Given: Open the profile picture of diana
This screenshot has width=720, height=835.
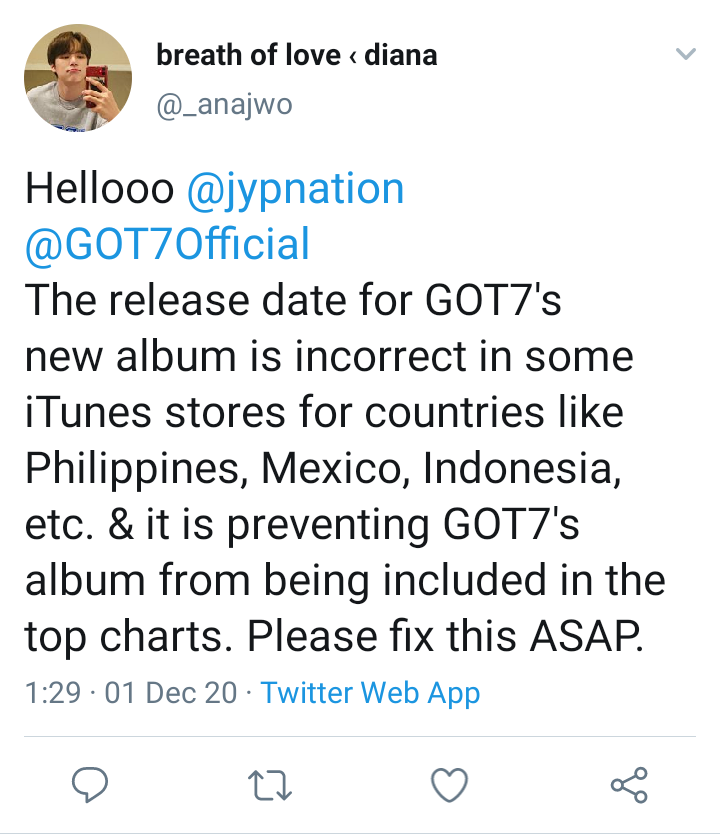Looking at the screenshot, I should [x=78, y=79].
